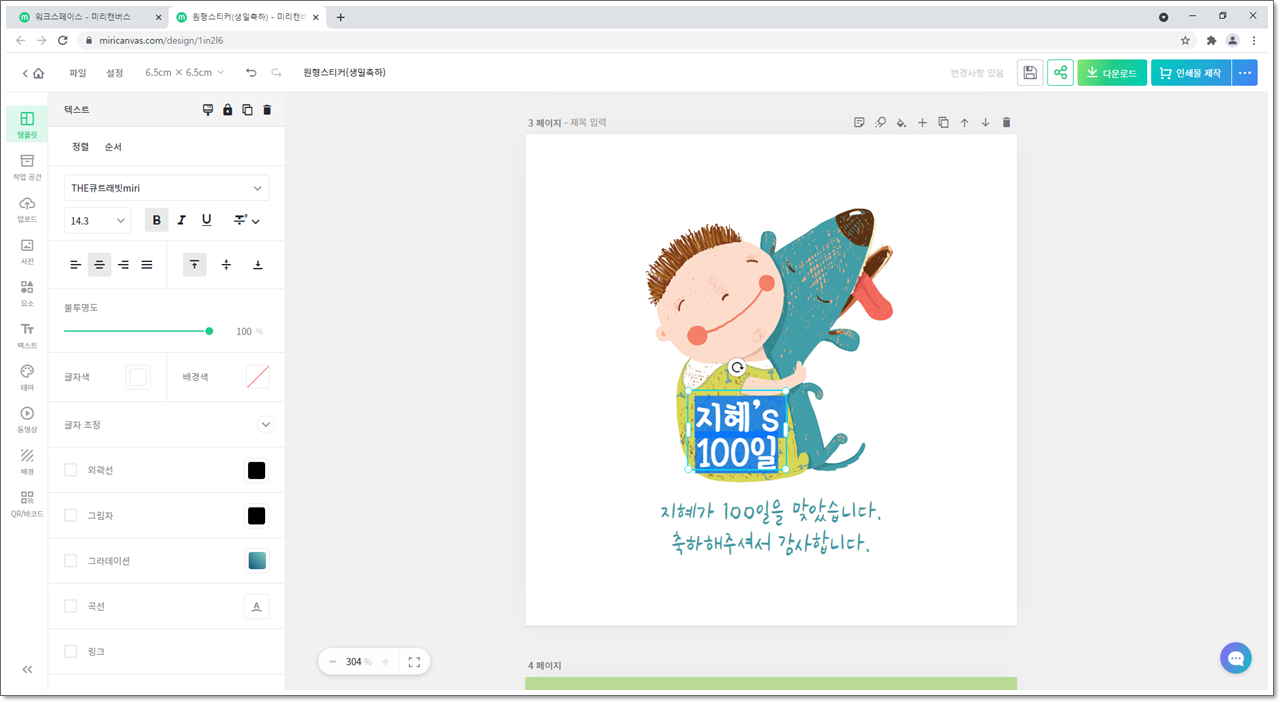Switch to the 정렬 tab
Viewport: 1280px width, 702px height.
tap(80, 147)
